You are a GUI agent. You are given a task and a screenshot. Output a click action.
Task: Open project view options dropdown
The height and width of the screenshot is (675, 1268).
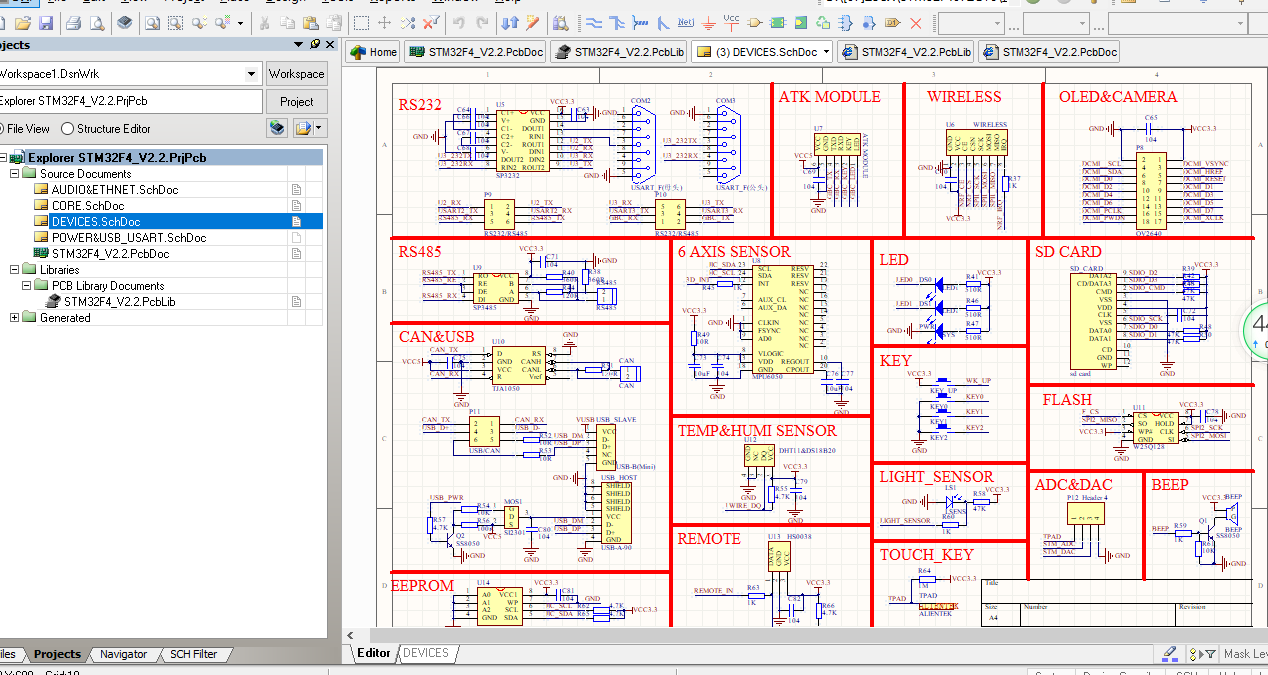(x=319, y=128)
